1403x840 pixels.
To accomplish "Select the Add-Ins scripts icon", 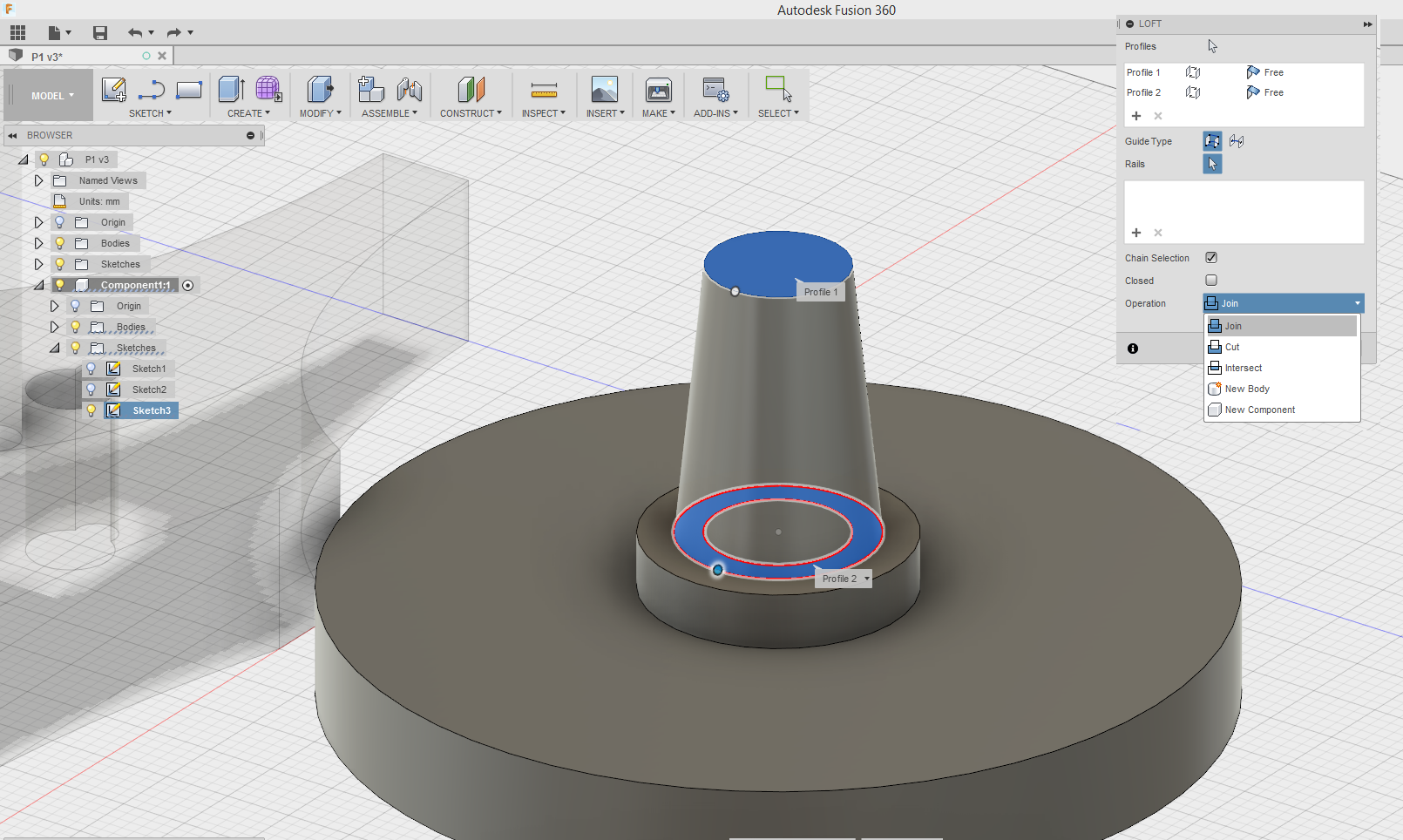I will click(x=715, y=89).
